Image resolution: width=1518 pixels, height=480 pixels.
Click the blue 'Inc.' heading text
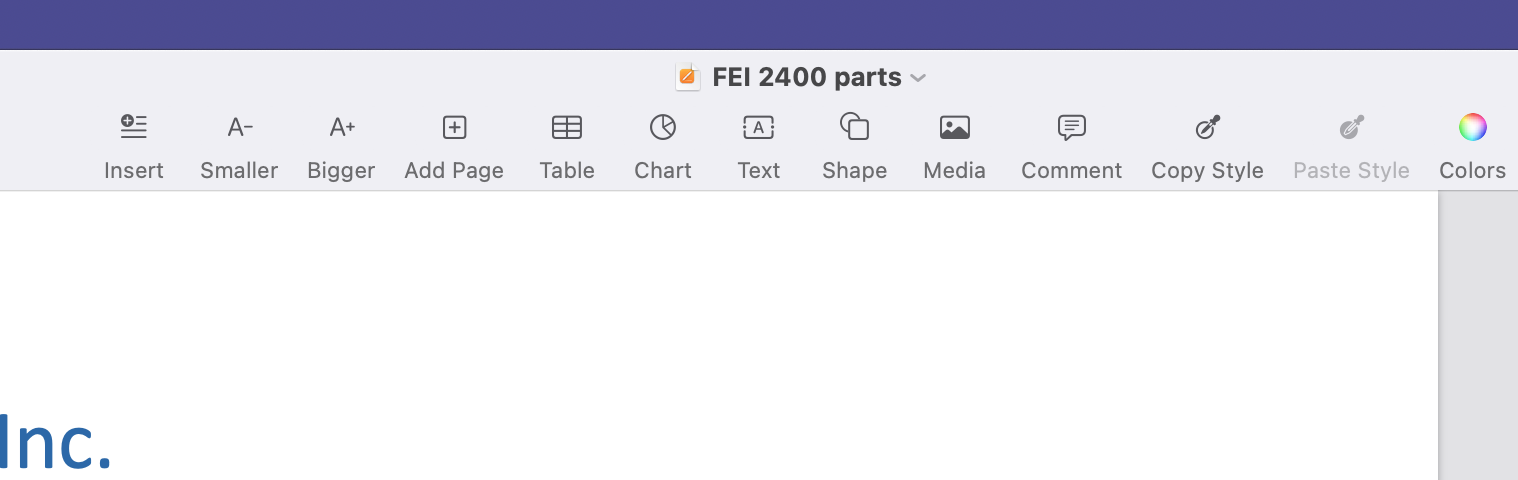55,443
